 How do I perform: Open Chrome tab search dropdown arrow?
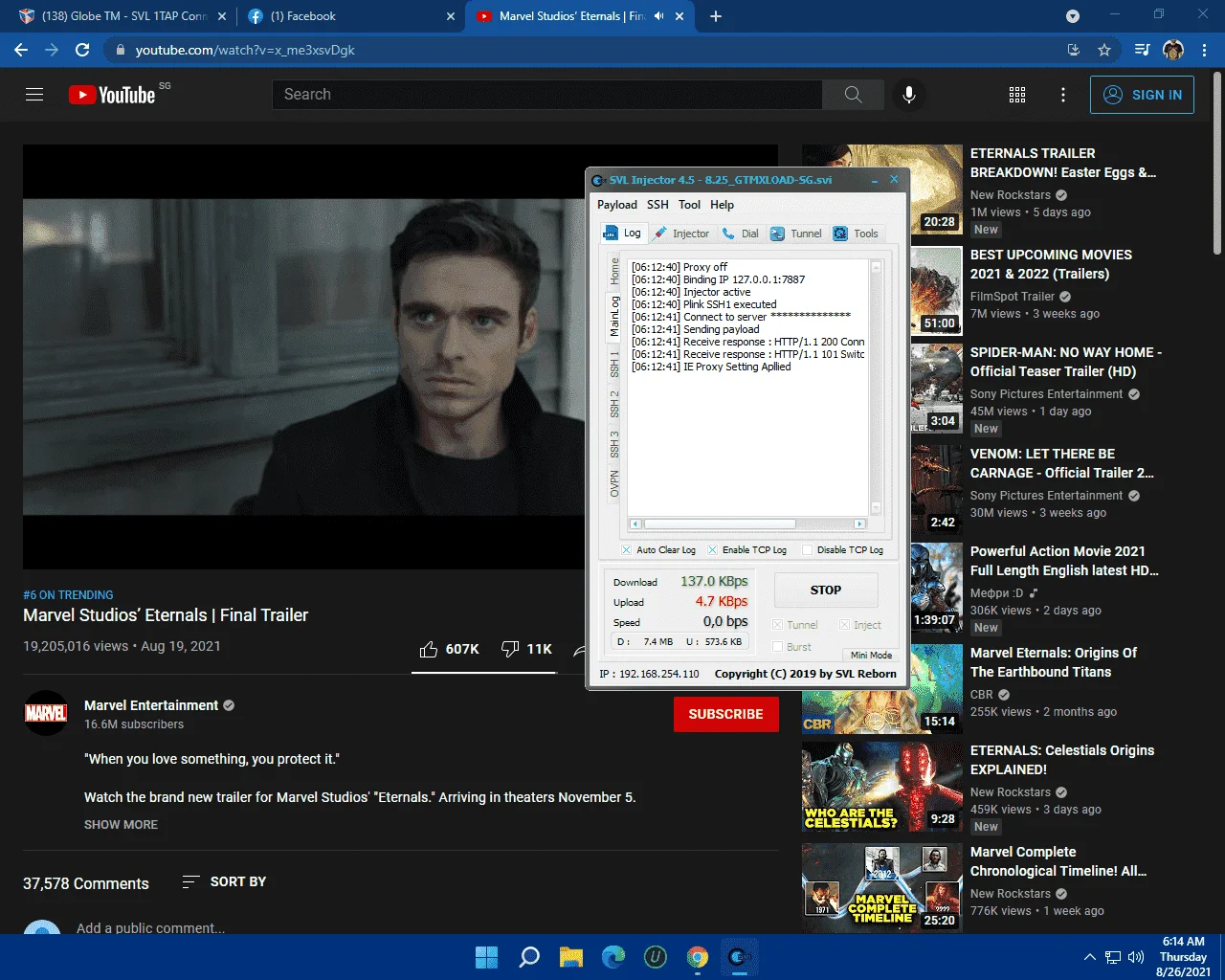pyautogui.click(x=1073, y=16)
